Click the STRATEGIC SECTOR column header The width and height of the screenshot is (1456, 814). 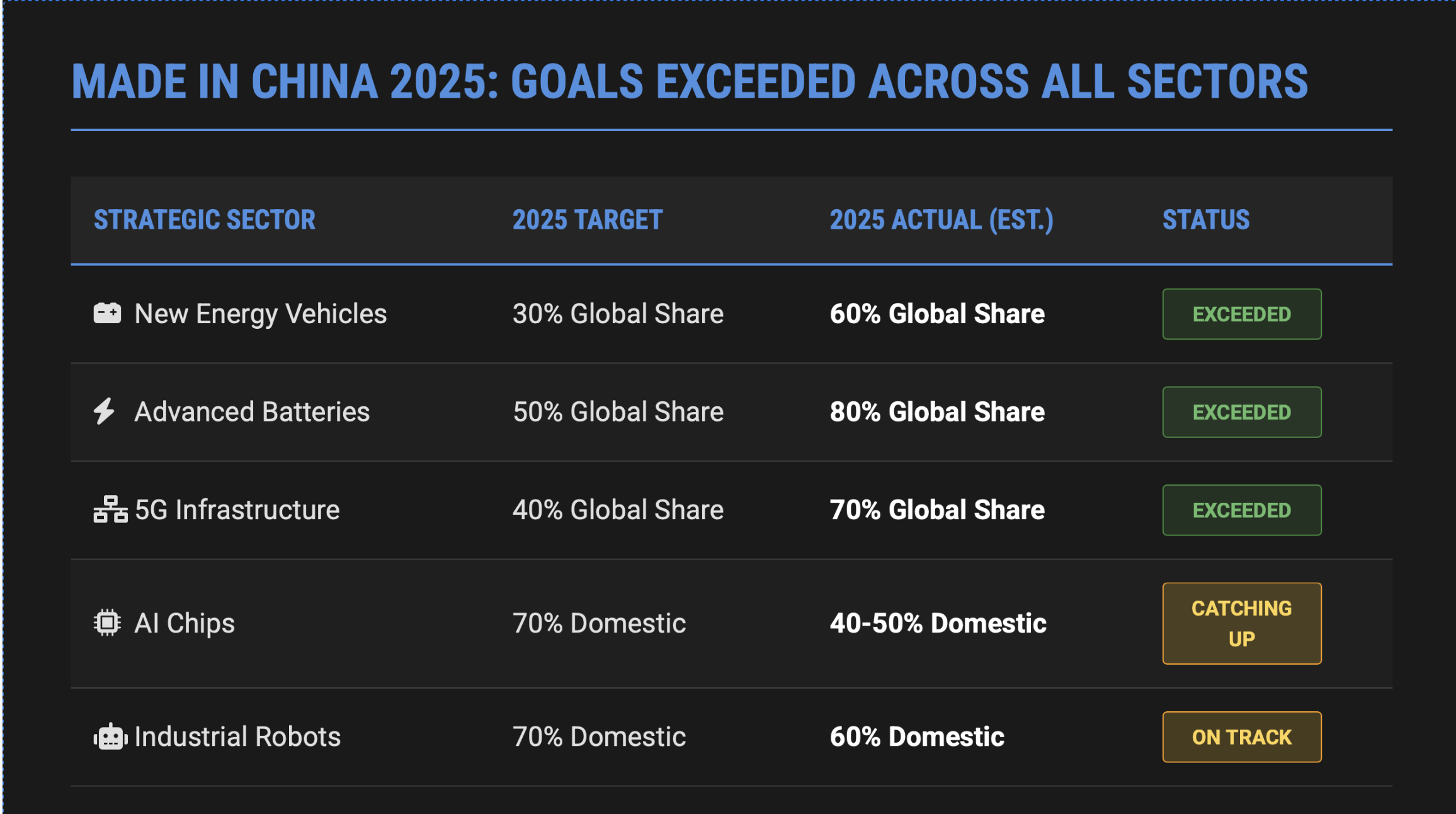205,220
